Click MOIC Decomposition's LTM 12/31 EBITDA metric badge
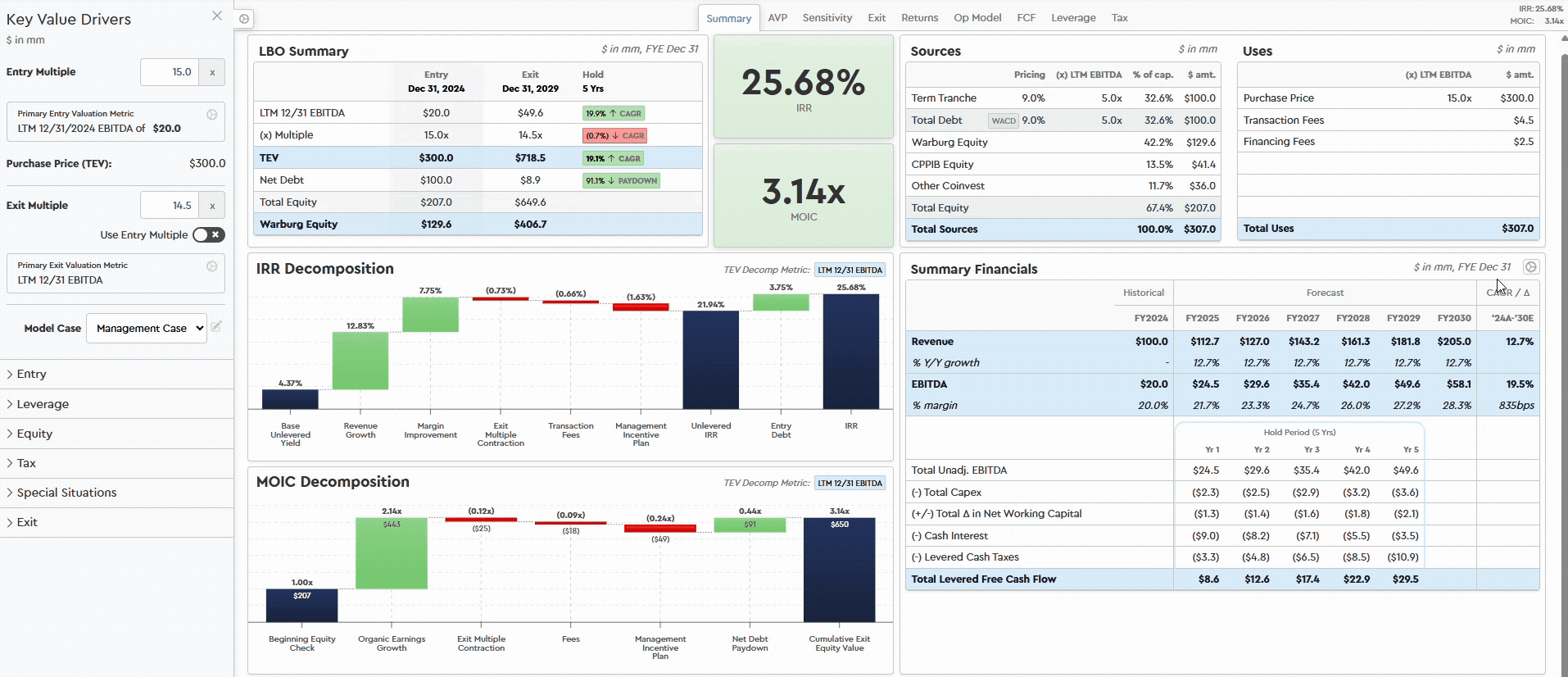Viewport: 1568px width, 677px height. coord(850,483)
